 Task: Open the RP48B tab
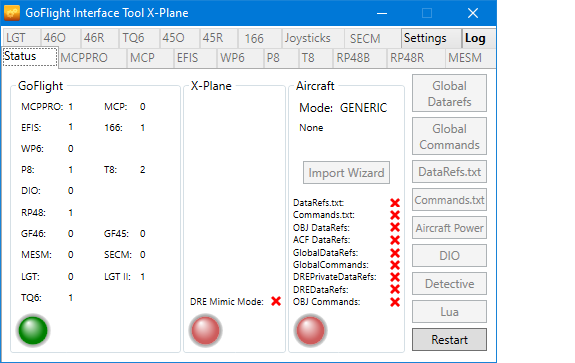[353, 58]
